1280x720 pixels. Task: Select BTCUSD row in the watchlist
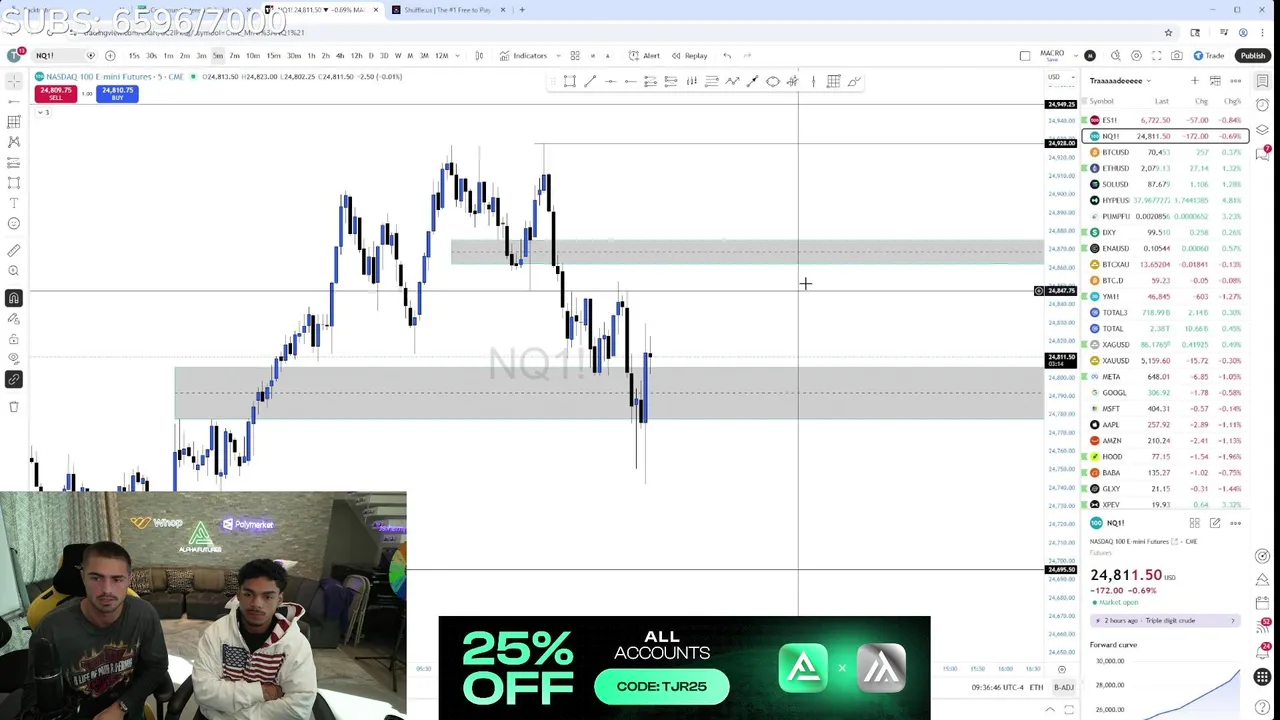coord(1164,152)
